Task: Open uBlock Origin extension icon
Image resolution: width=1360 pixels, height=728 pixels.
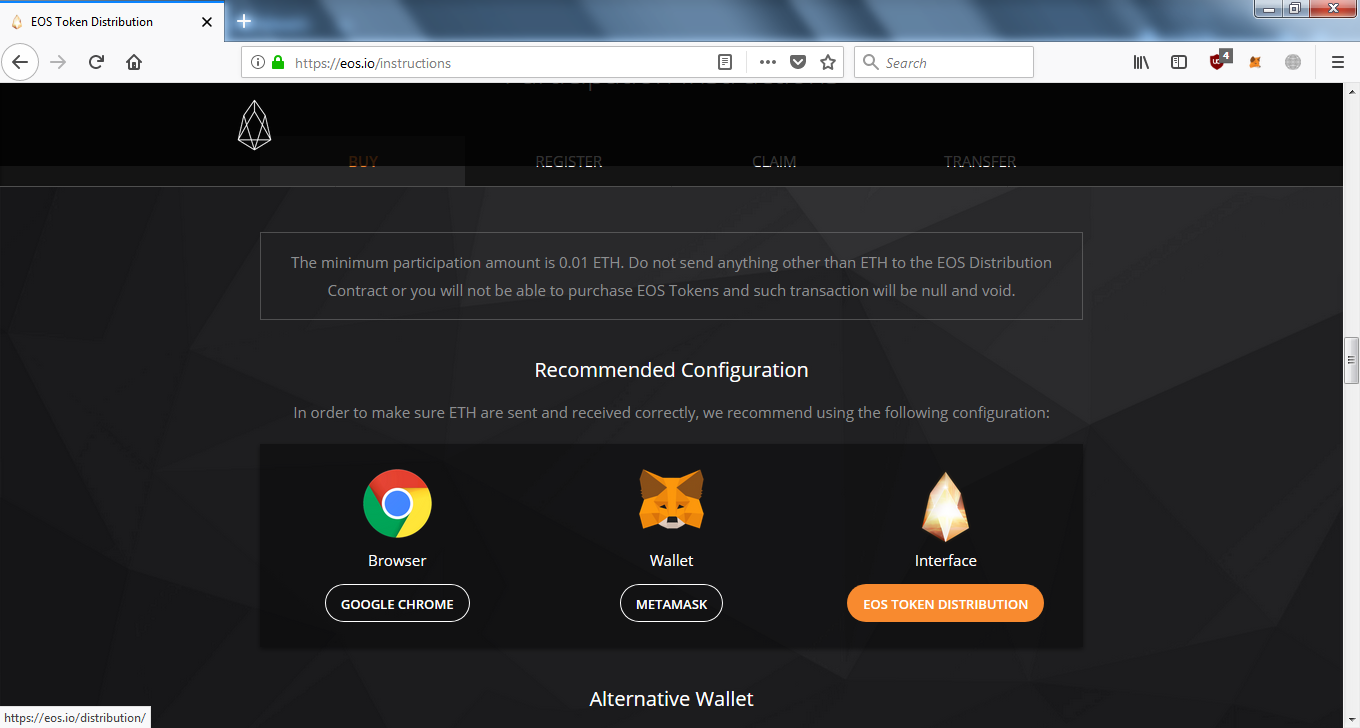Action: pos(1218,60)
